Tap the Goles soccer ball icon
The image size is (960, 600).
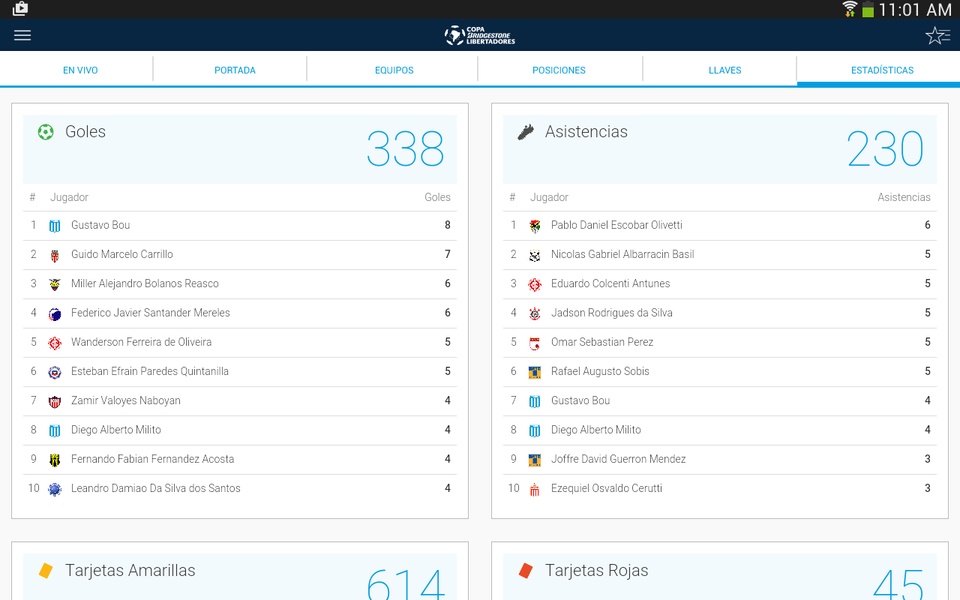pyautogui.click(x=45, y=132)
